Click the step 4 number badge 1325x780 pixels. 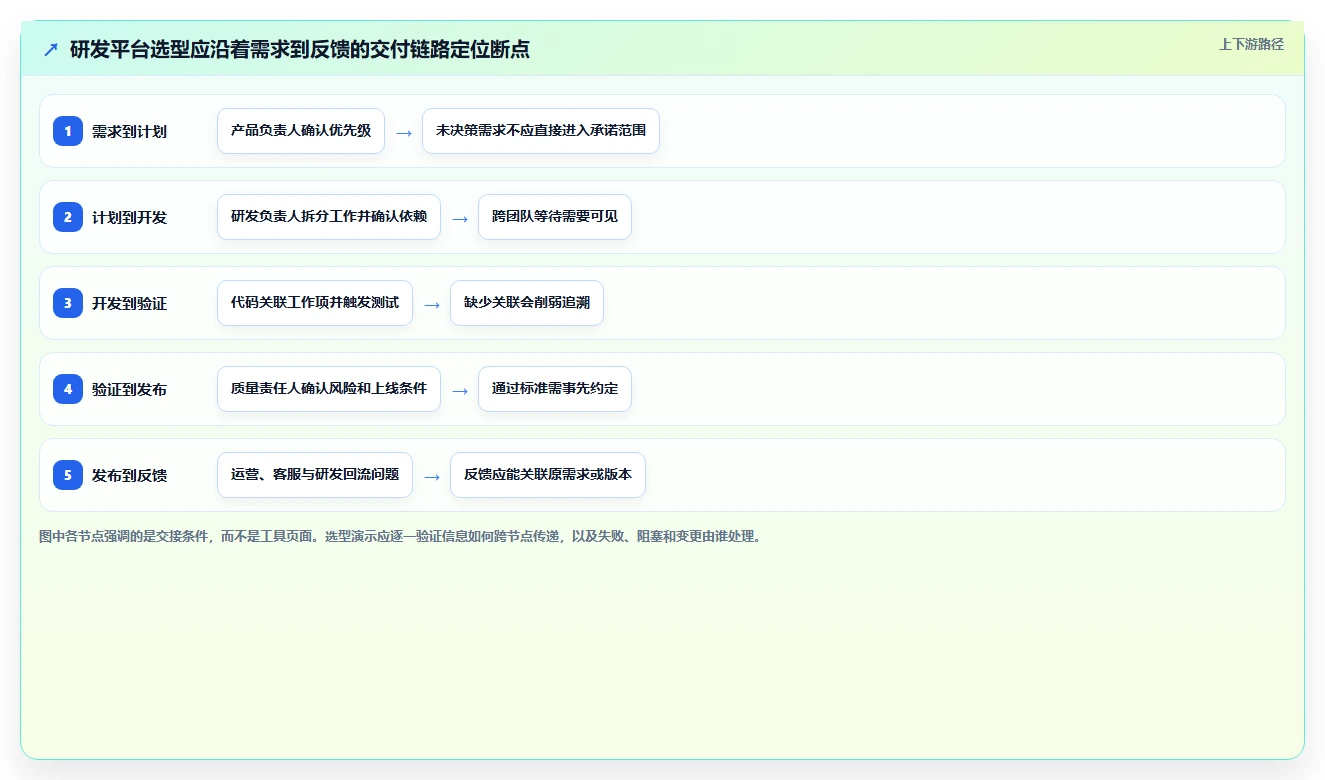68,389
